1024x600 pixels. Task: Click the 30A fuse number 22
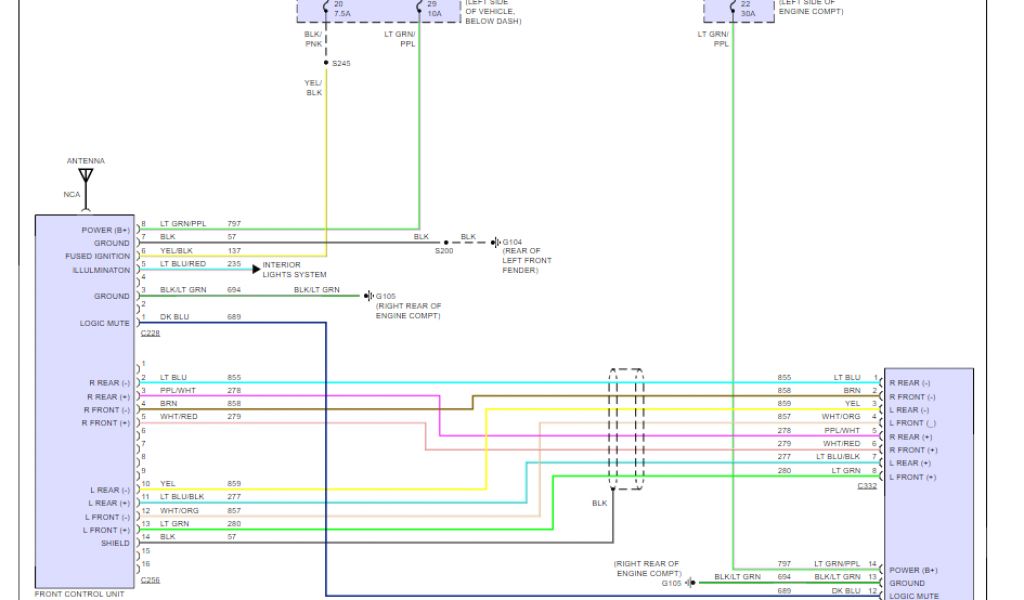coord(745,9)
